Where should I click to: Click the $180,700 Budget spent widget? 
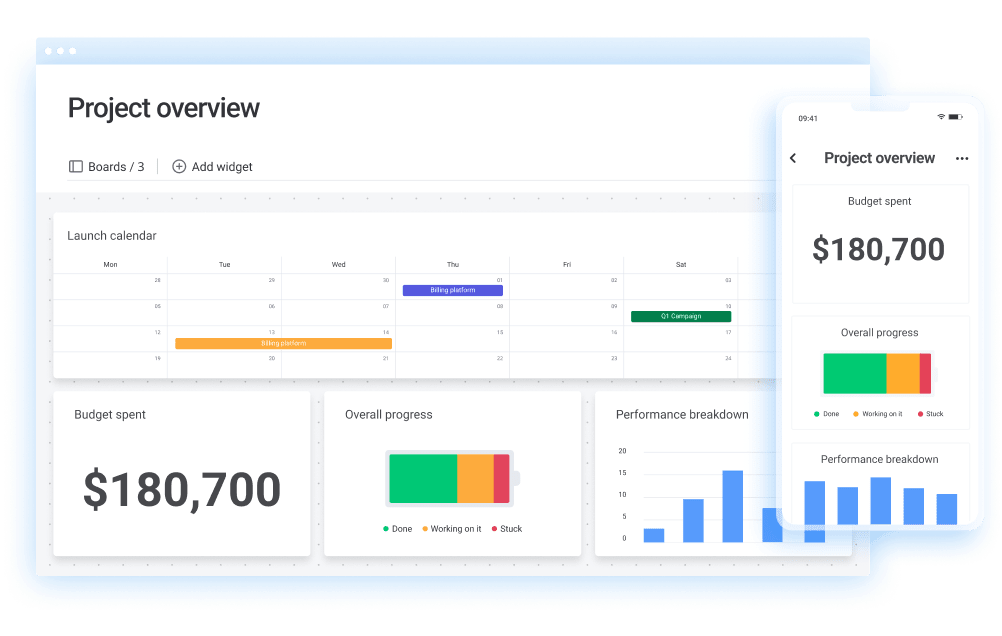(181, 473)
